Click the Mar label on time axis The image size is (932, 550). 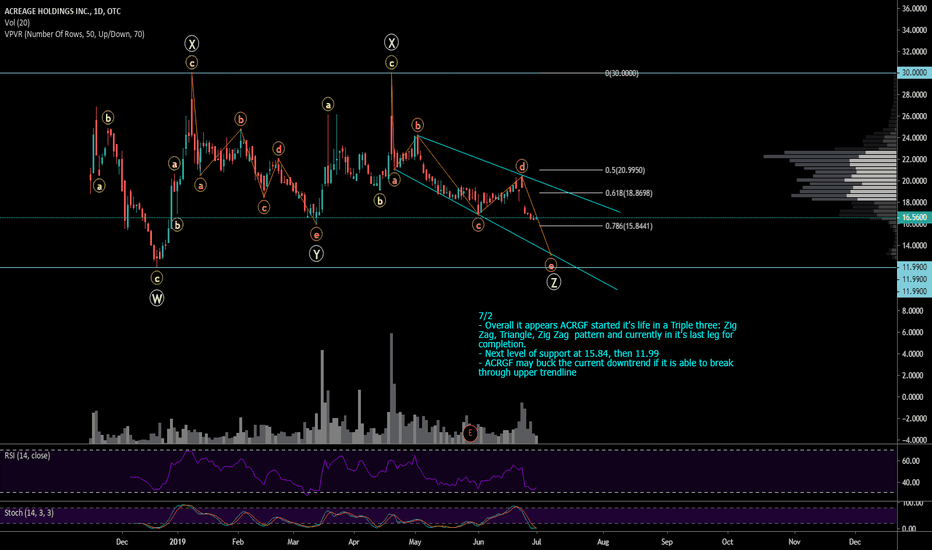click(293, 542)
